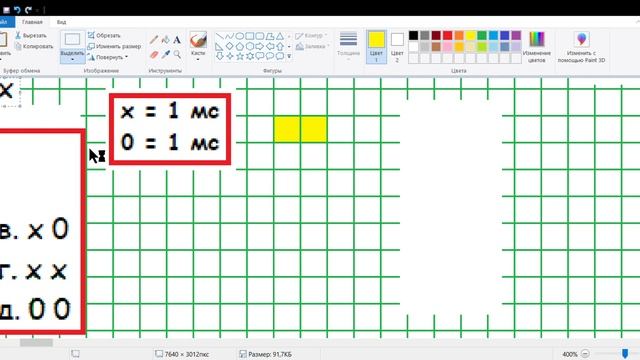
Task: Choose the Six-point star shape
Action: [x=250, y=56]
